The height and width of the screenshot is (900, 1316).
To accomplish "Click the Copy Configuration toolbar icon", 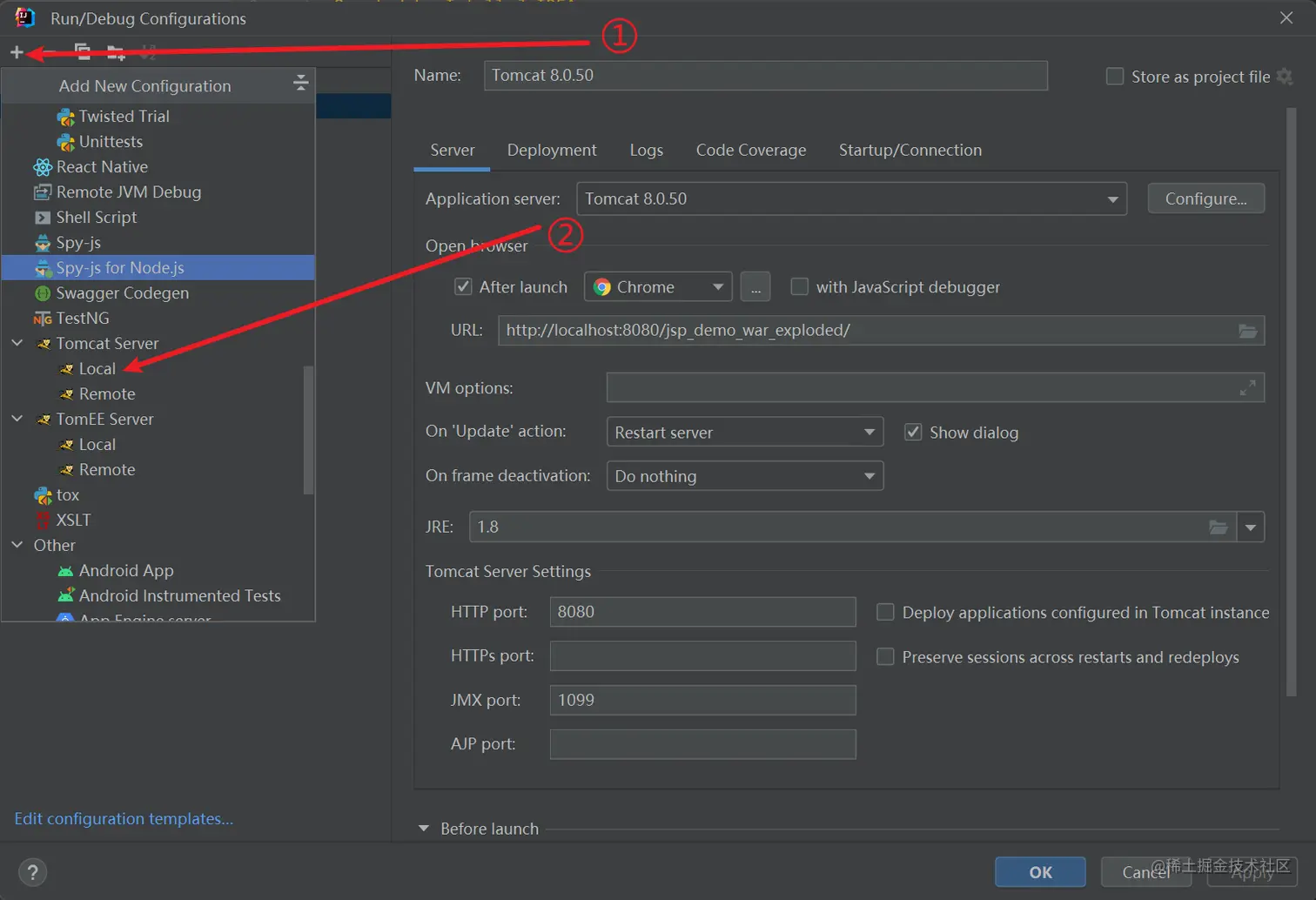I will coord(83,52).
